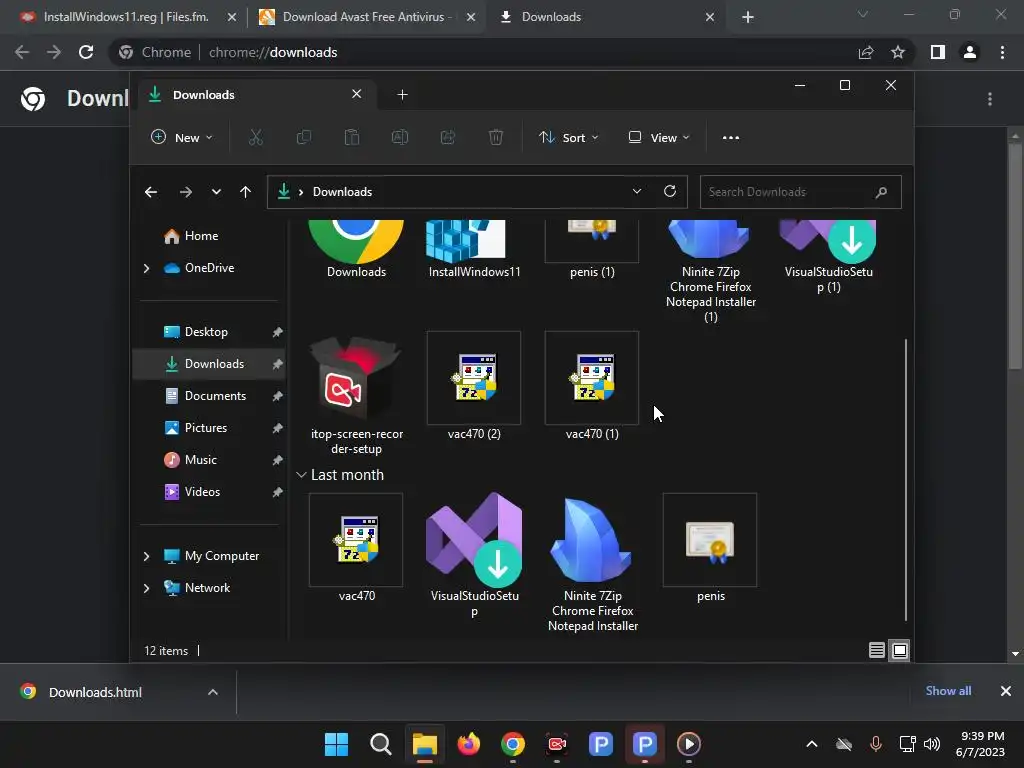Expand My Computer tree node
The width and height of the screenshot is (1024, 768).
coord(146,556)
